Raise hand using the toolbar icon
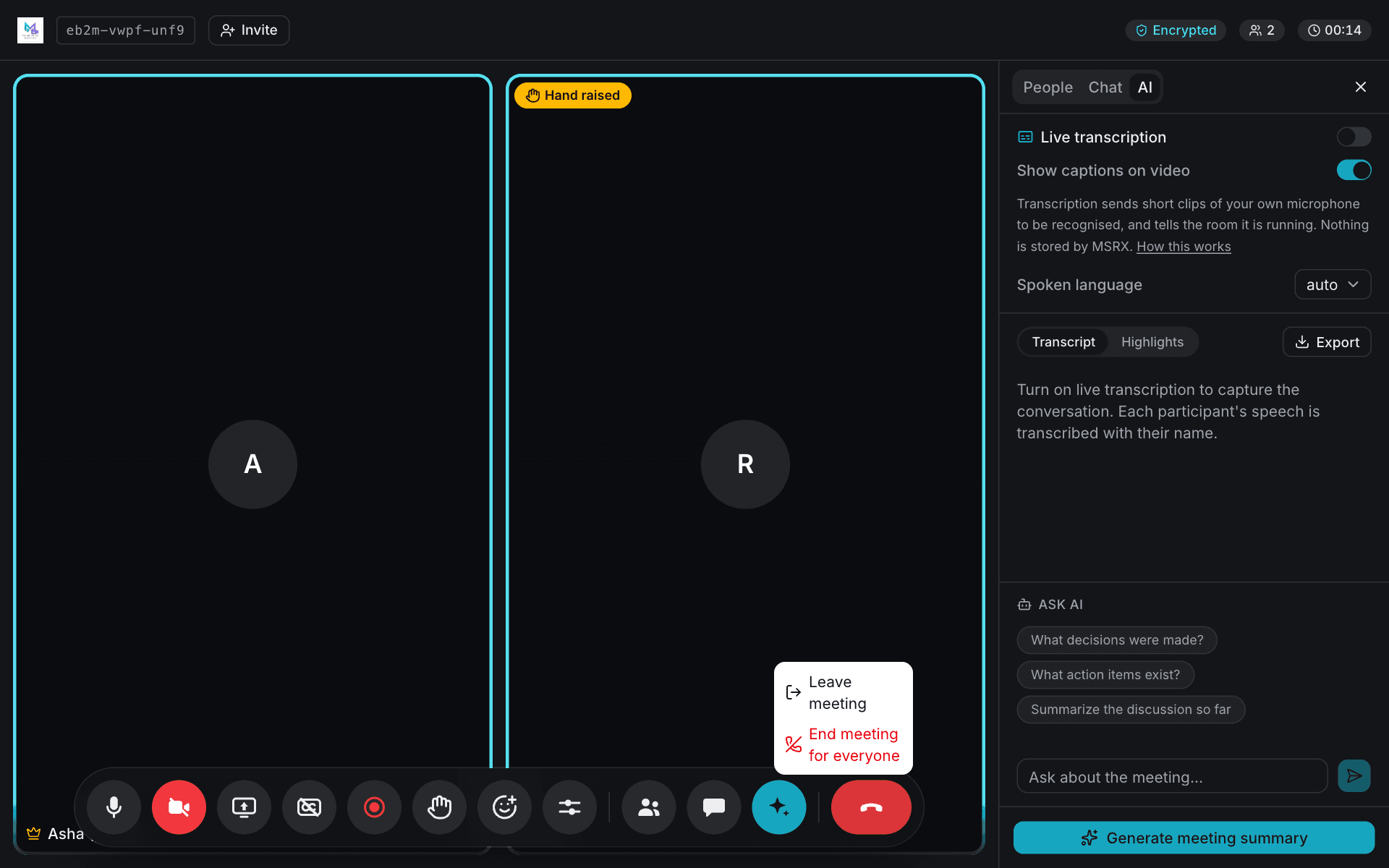The image size is (1389, 868). 439,807
